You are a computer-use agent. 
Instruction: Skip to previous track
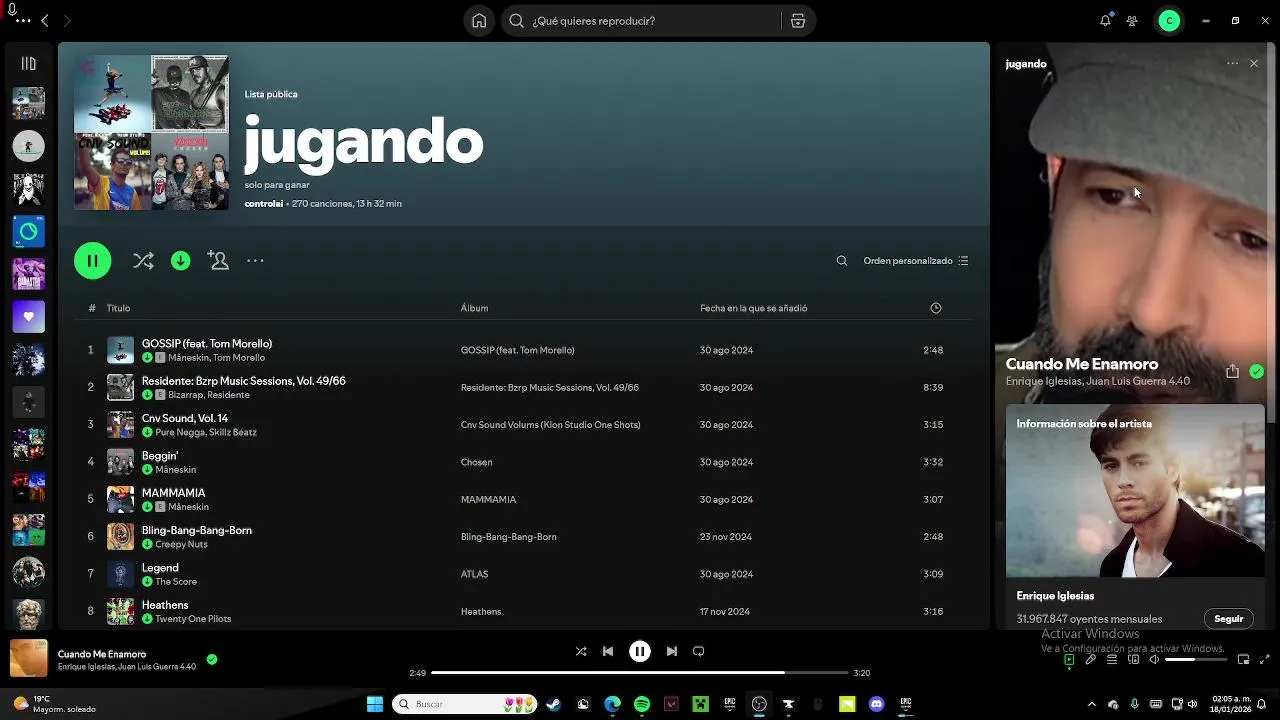pos(608,651)
